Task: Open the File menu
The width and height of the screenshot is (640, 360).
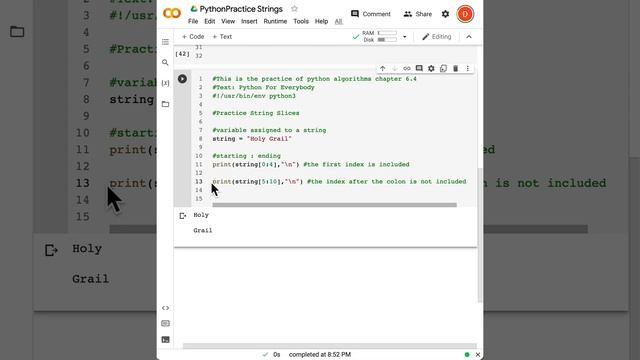Action: click(193, 21)
